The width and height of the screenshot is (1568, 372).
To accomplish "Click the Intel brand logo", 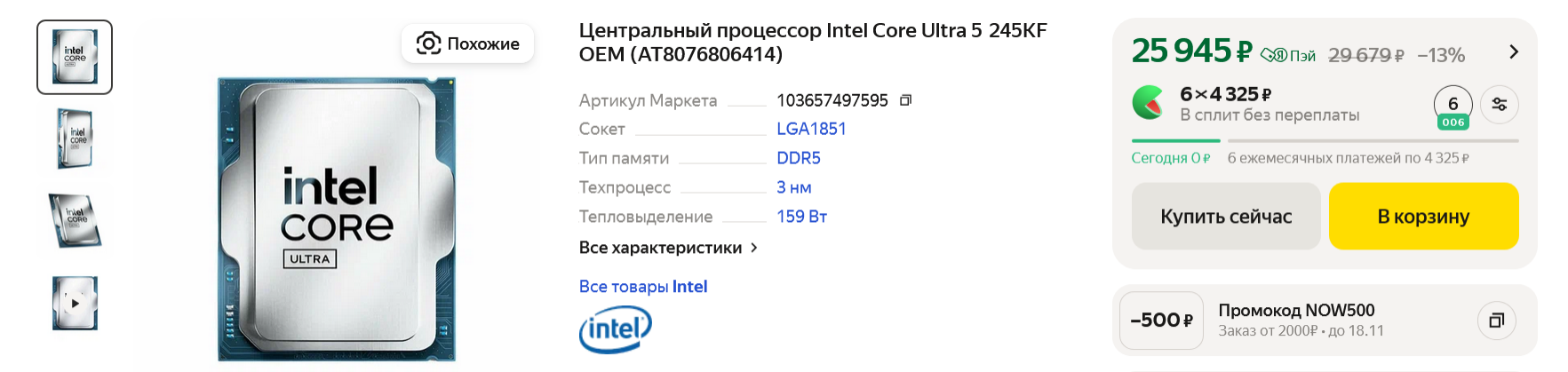I will [615, 330].
